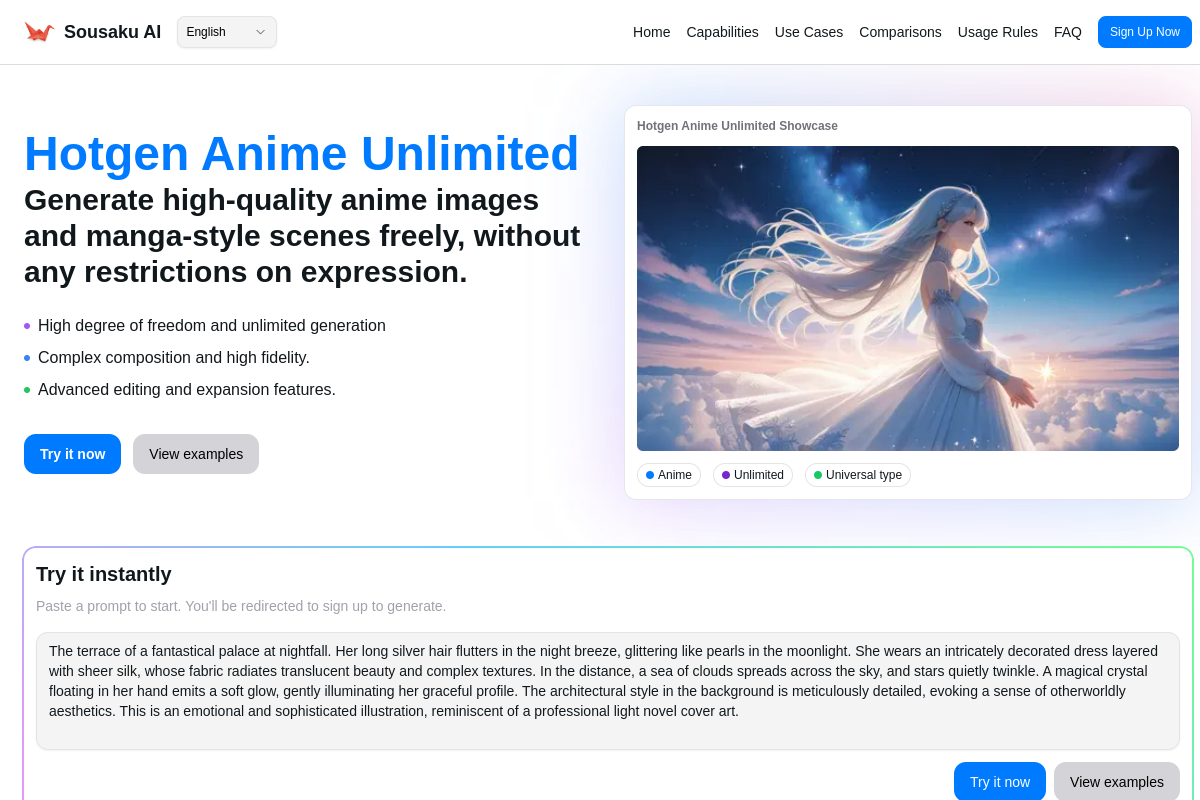Navigate to Use Cases section
Screen dimensions: 1200x800
[x=808, y=32]
